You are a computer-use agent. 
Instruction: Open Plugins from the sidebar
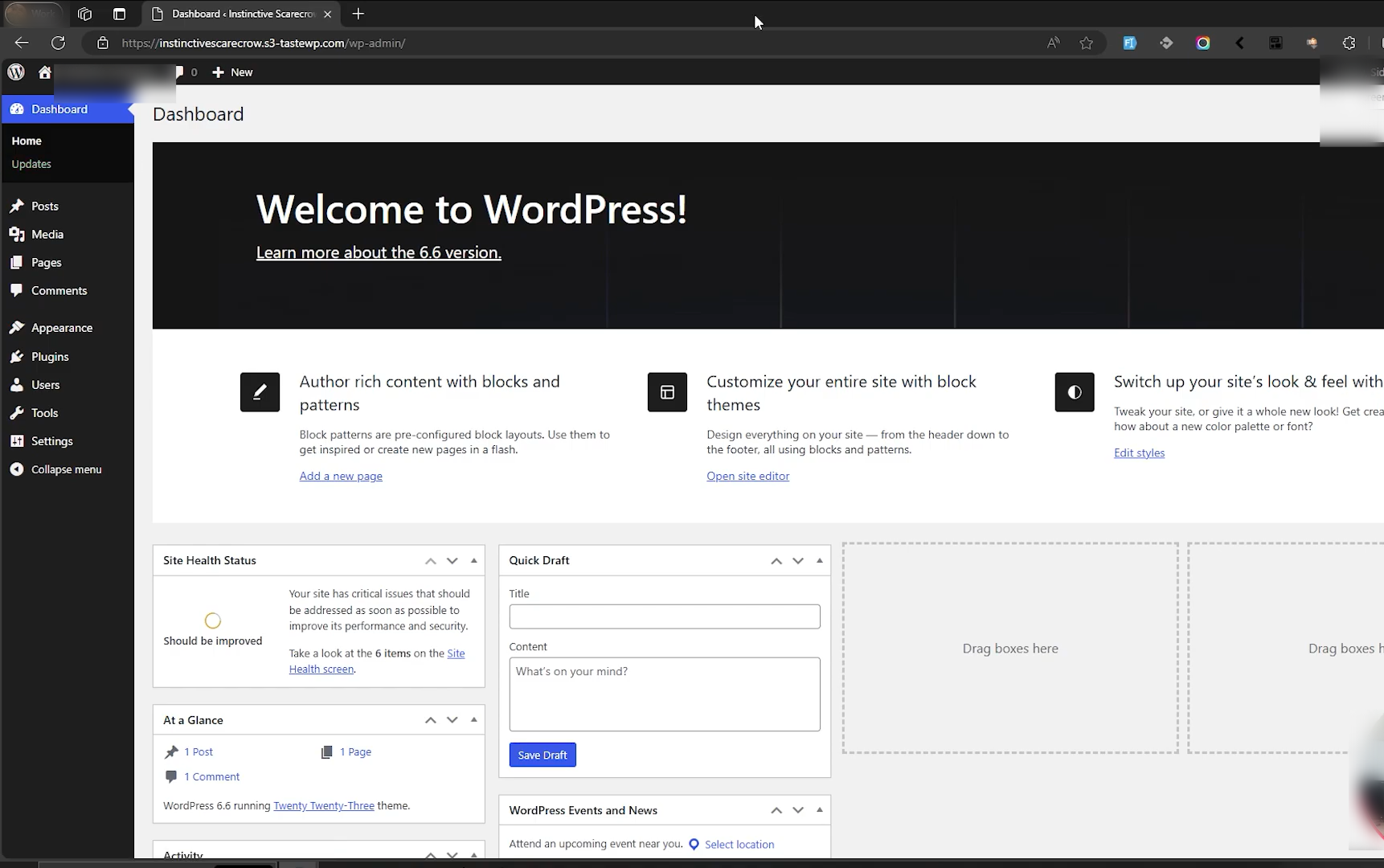coord(49,357)
